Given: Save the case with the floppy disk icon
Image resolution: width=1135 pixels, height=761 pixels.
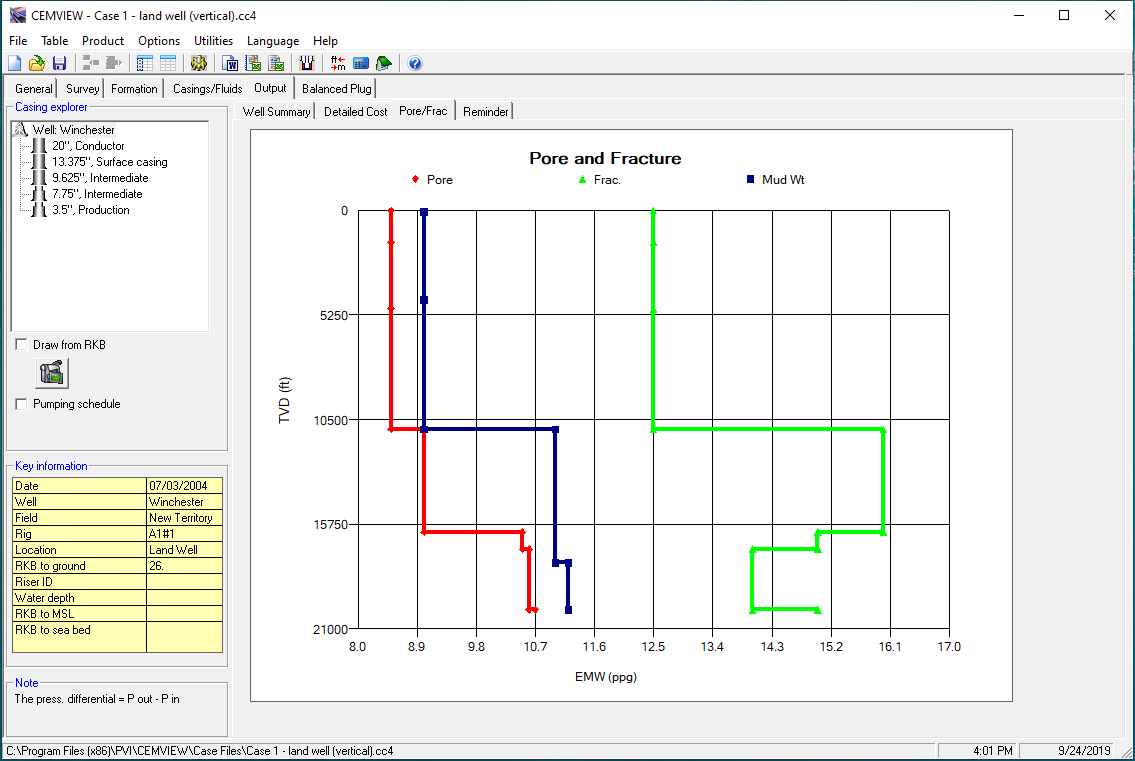Looking at the screenshot, I should (x=59, y=63).
